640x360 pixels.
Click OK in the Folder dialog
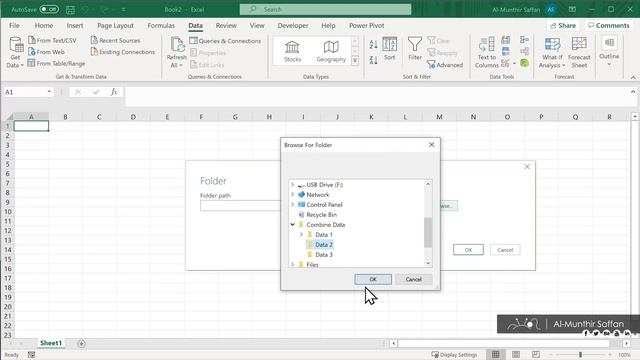pos(468,250)
